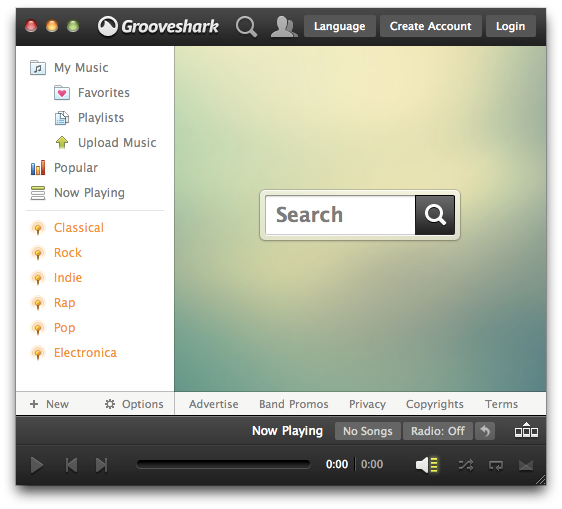Viewport: 562px width, 509px height.
Task: Click the Favorites heart icon
Action: tap(62, 93)
